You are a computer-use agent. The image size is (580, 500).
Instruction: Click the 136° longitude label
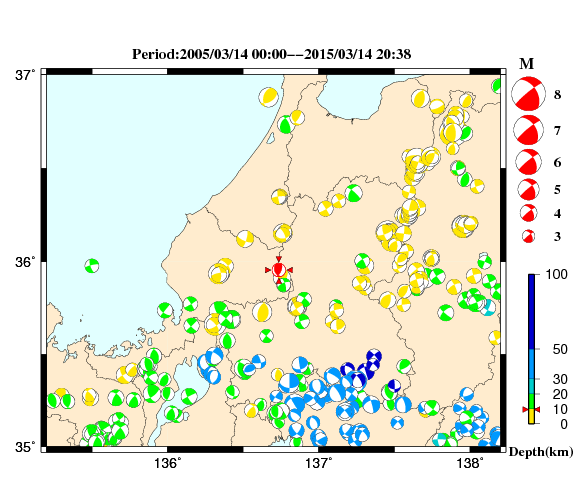168,463
